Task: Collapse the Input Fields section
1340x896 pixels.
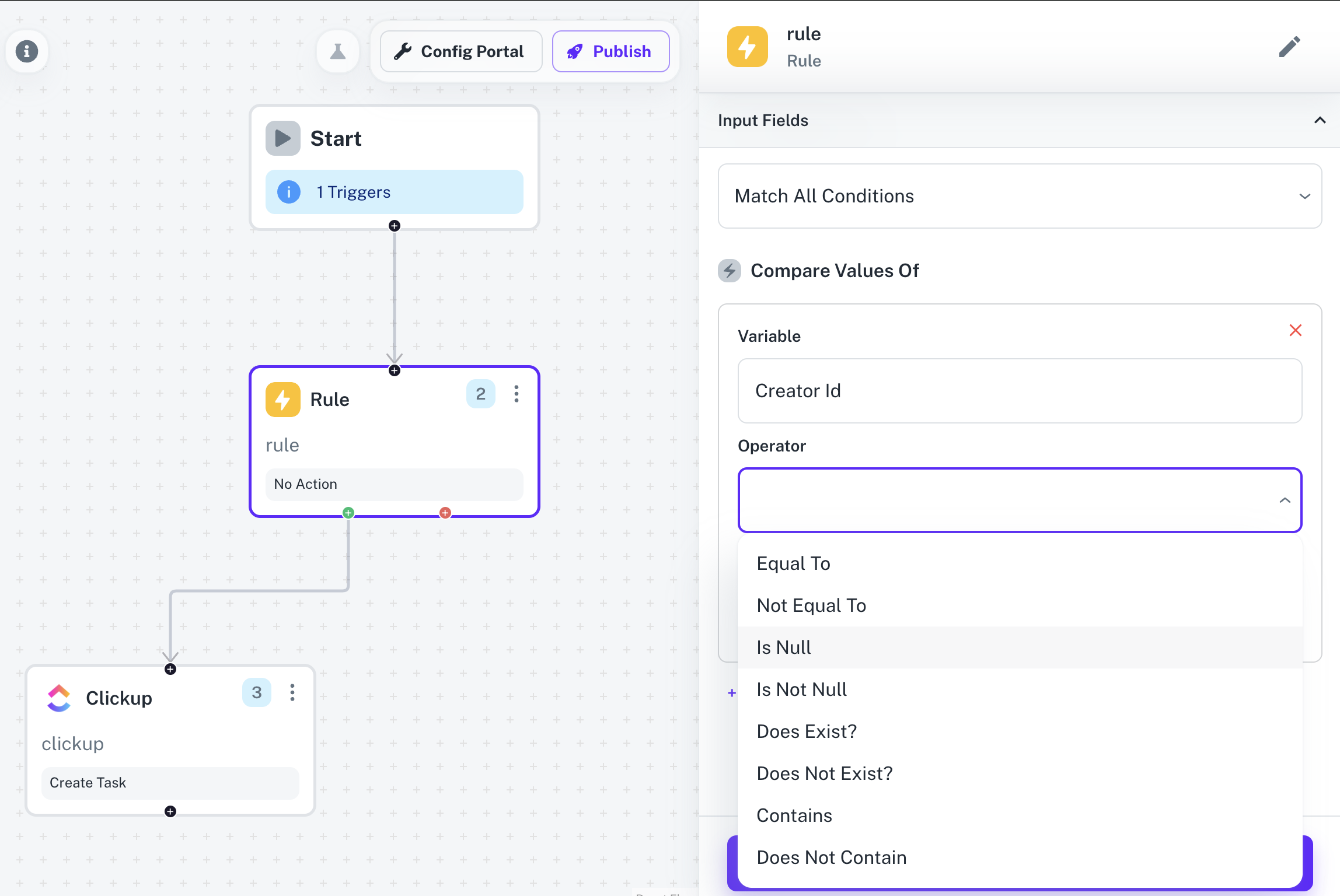Action: point(1320,121)
